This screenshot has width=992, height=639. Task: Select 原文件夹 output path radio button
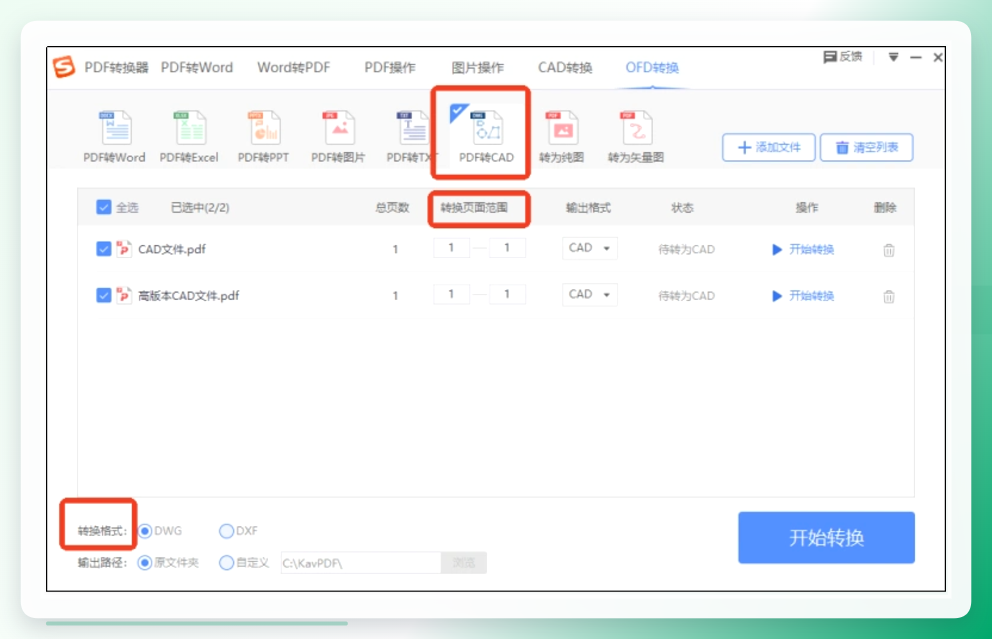(x=145, y=562)
